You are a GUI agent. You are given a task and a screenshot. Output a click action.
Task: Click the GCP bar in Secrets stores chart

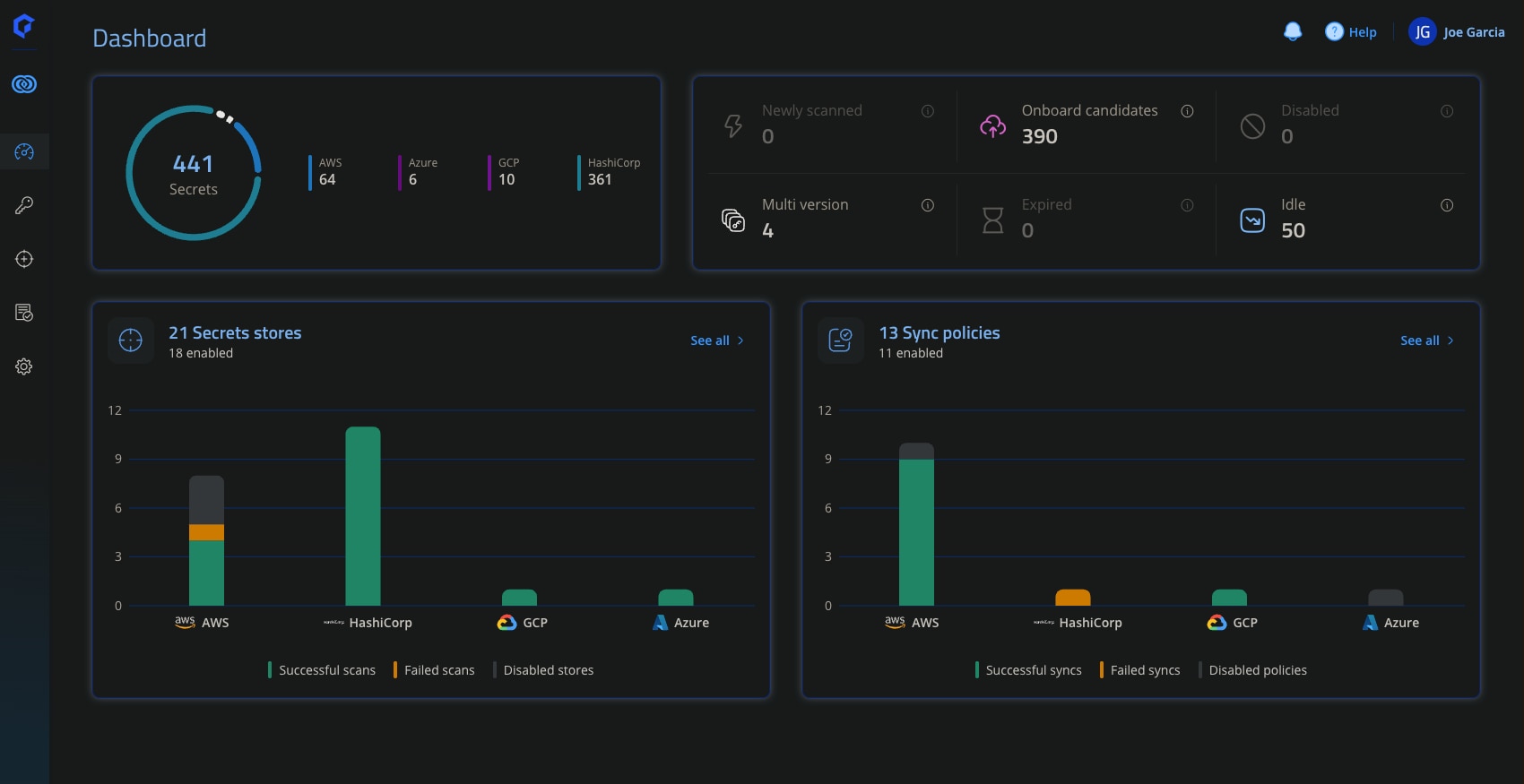tap(519, 598)
